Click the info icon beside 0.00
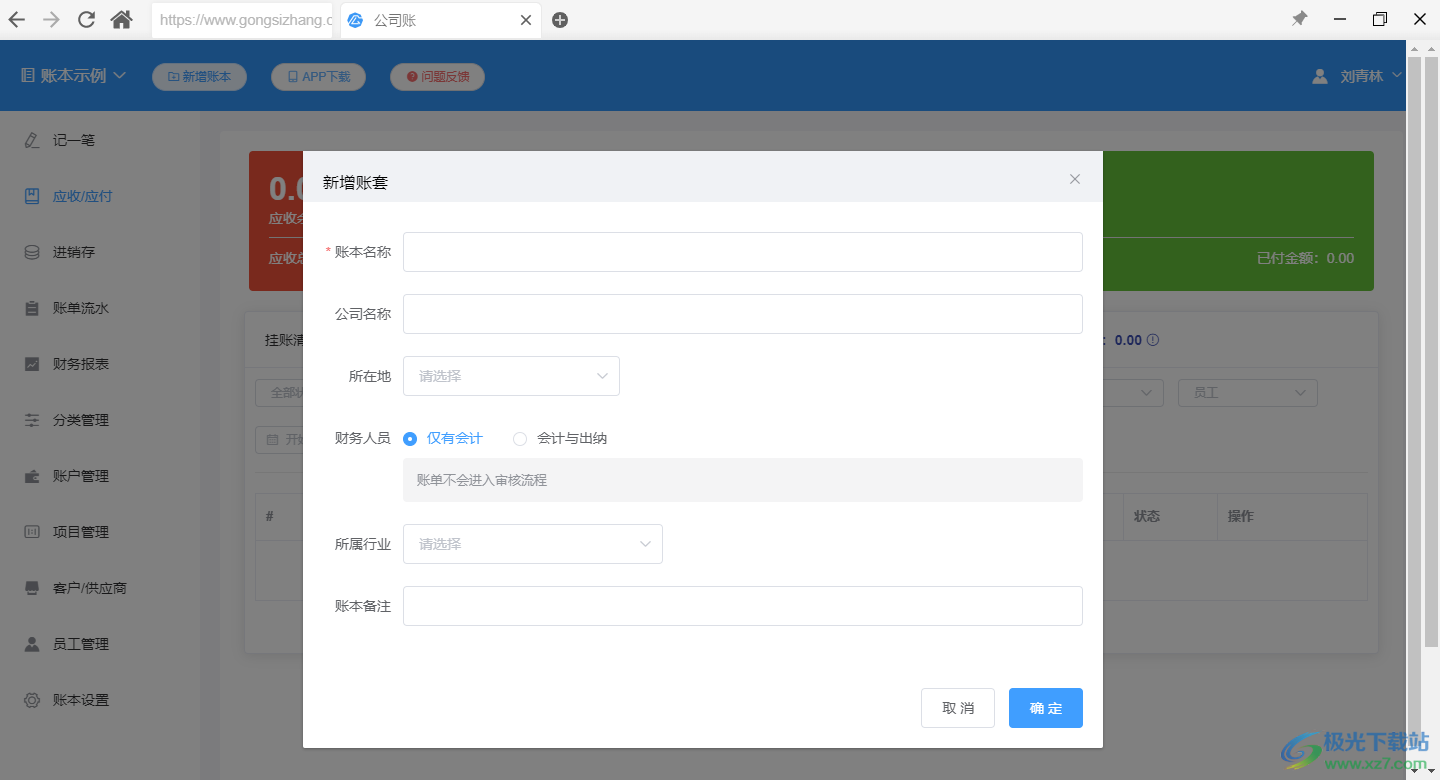 coord(1153,340)
